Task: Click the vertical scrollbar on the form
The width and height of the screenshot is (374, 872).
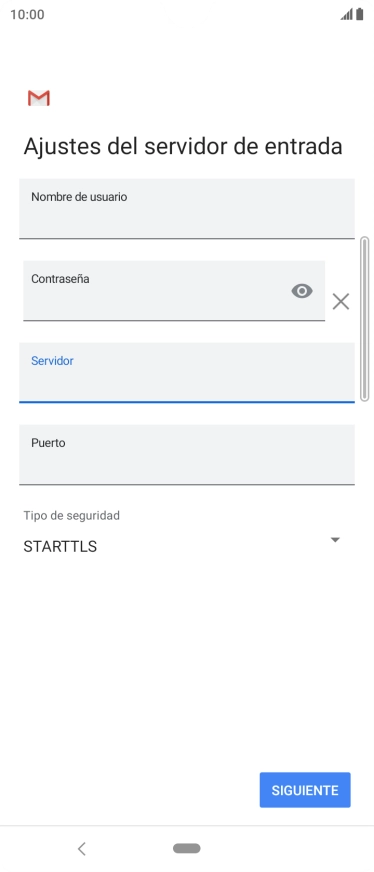Action: coord(365,319)
